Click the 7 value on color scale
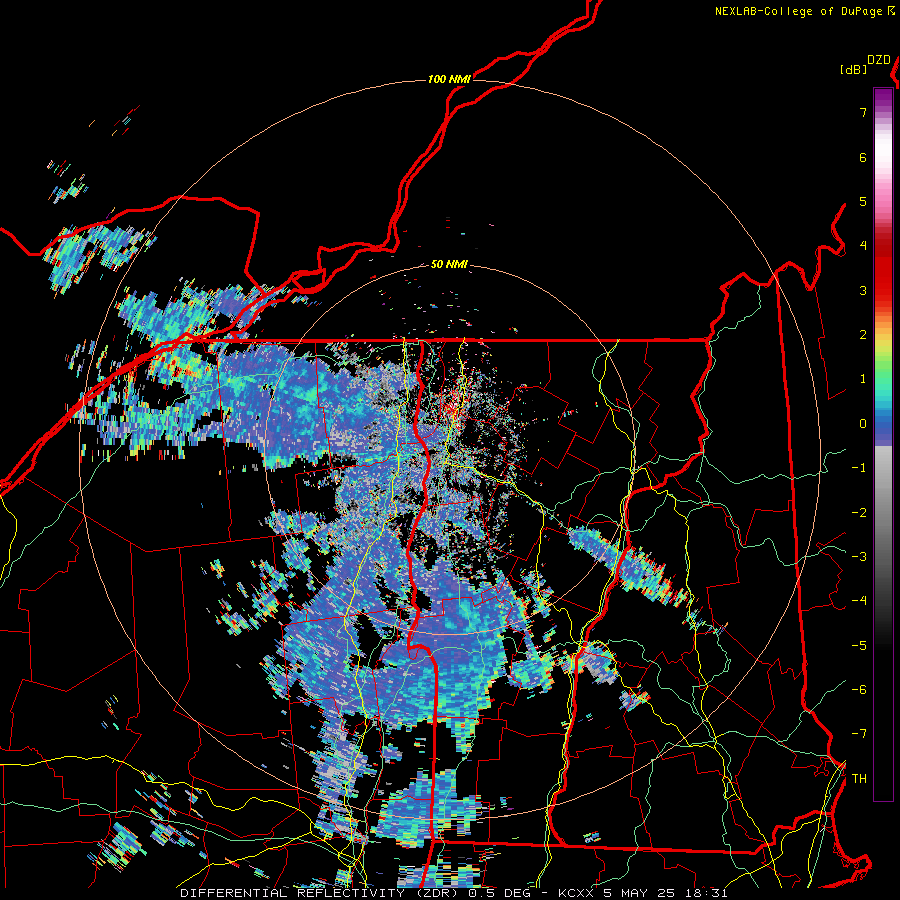This screenshot has height=900, width=900. point(863,112)
